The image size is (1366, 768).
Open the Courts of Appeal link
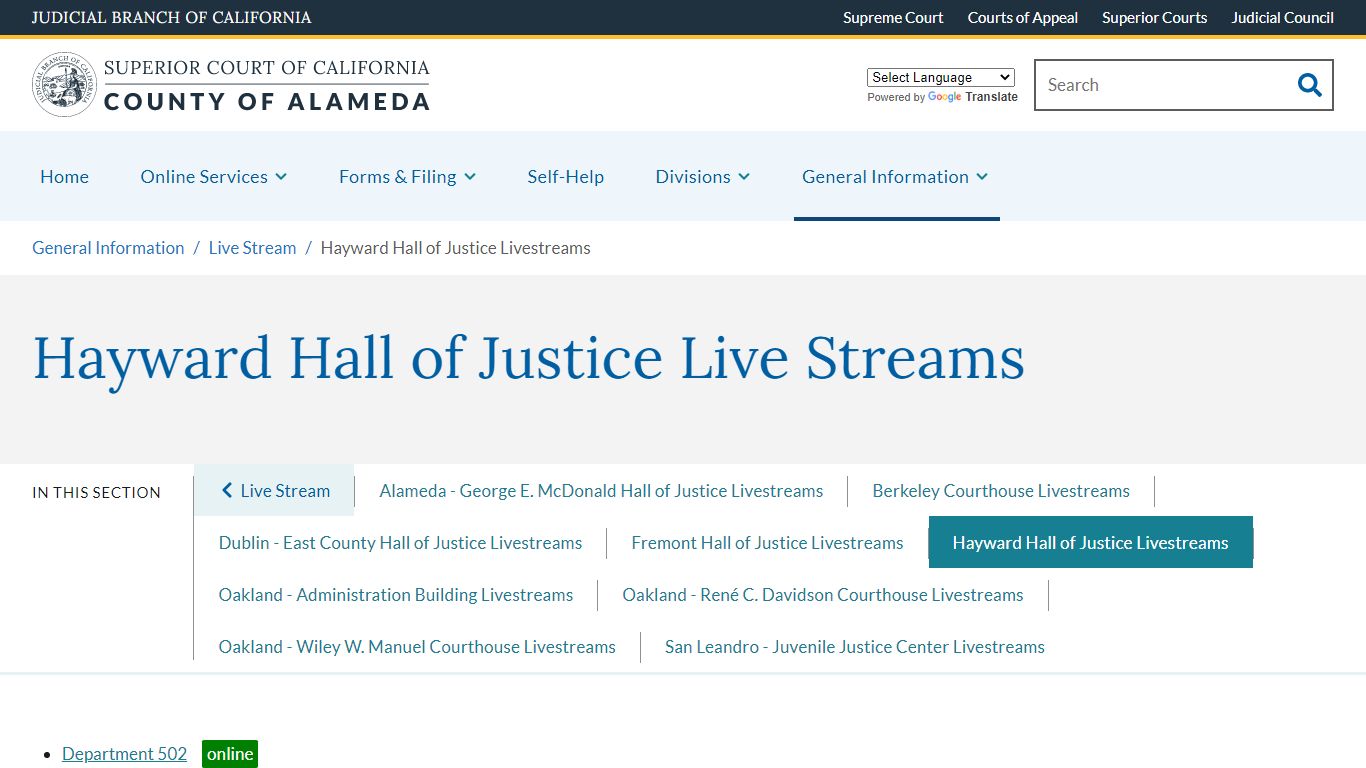(x=1022, y=18)
